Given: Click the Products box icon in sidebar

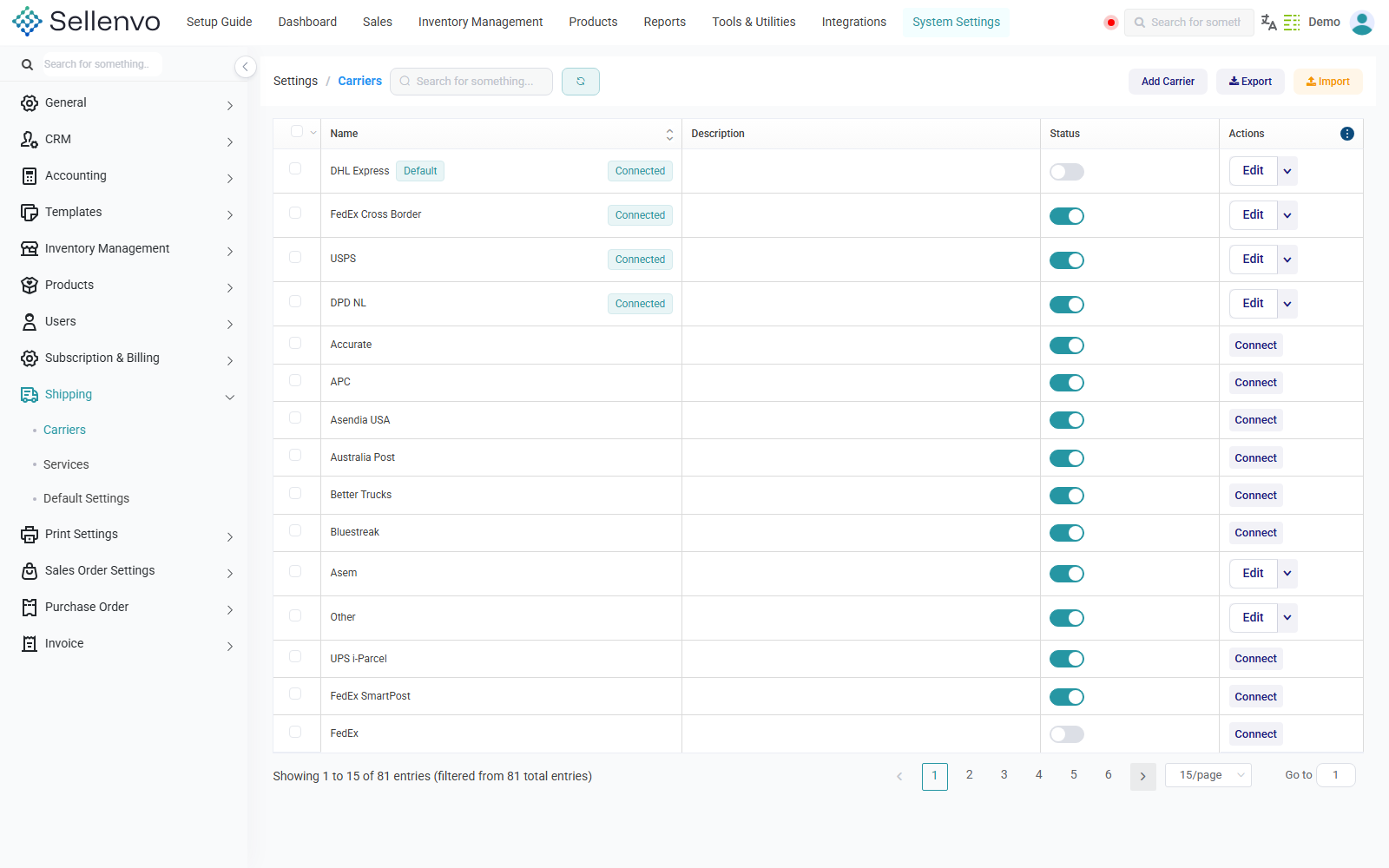Looking at the screenshot, I should [30, 286].
